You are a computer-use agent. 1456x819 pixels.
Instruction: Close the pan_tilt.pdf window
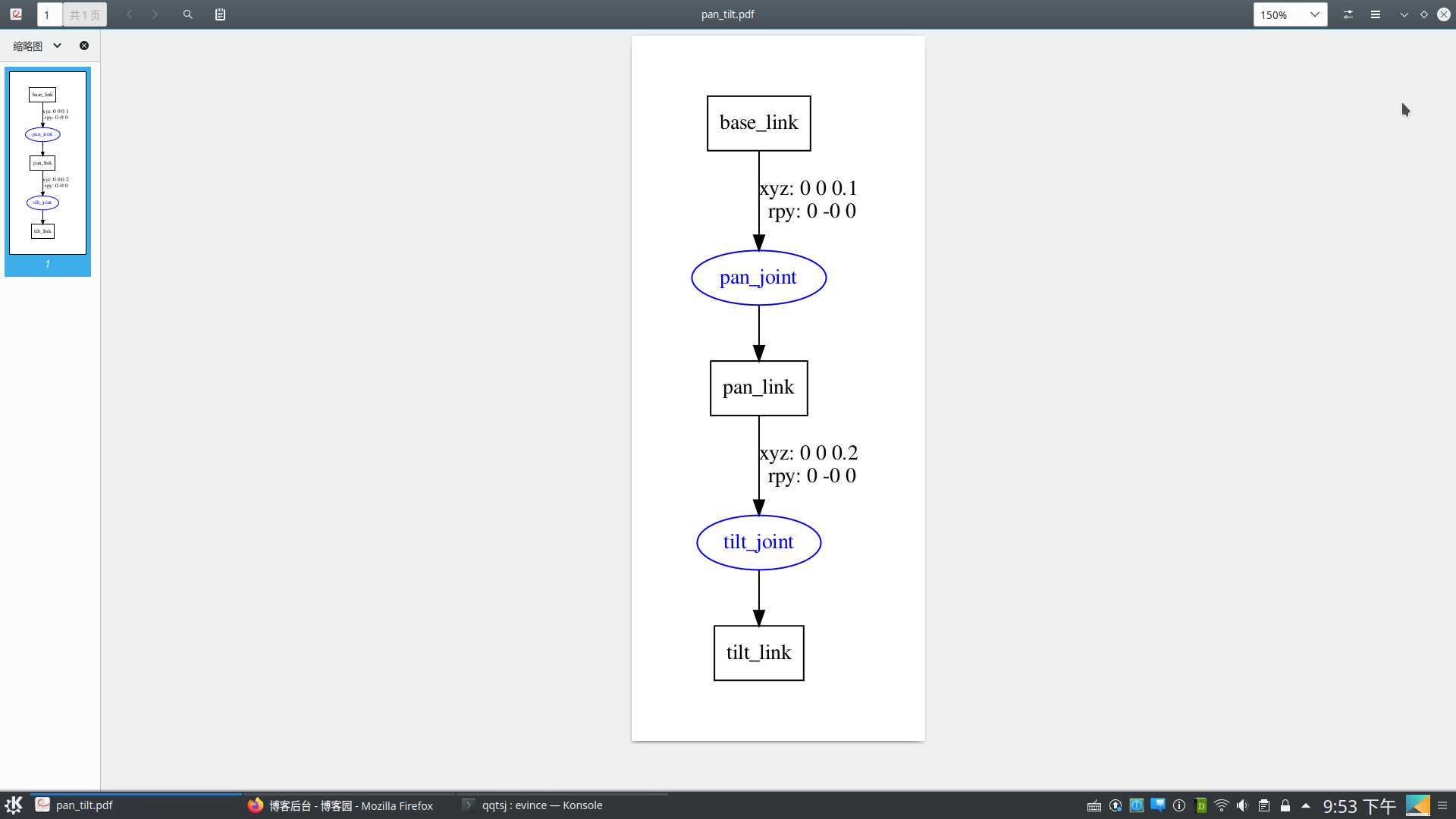pos(1444,14)
